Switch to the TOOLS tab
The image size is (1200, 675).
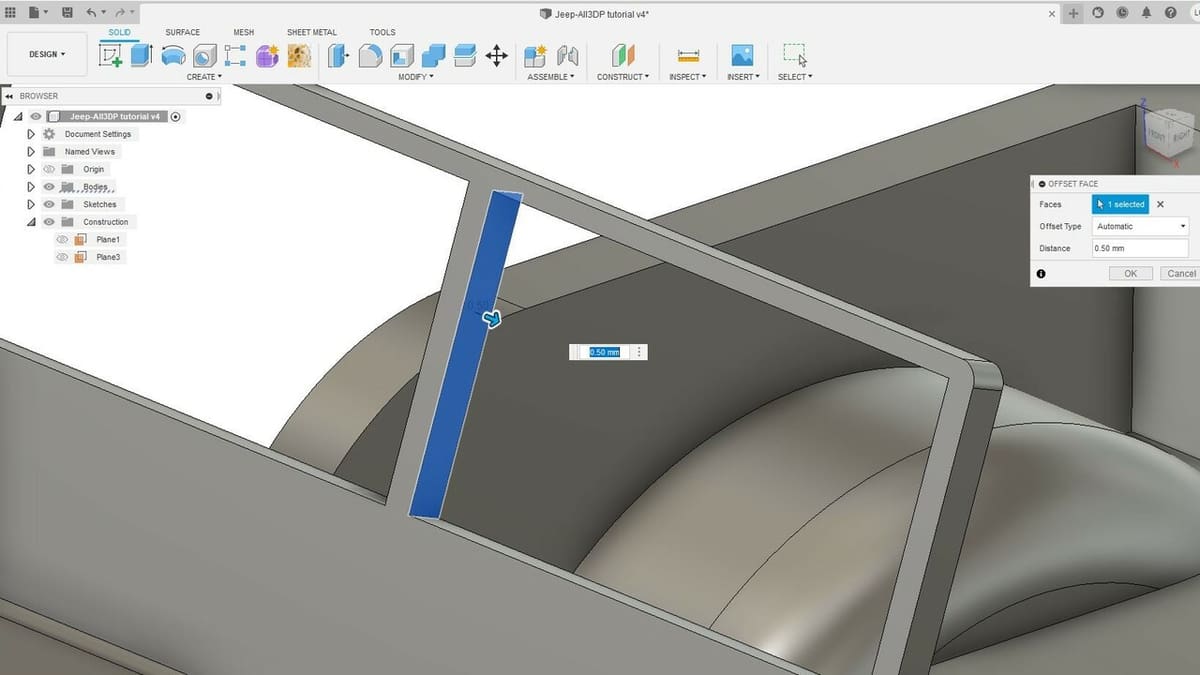point(382,32)
